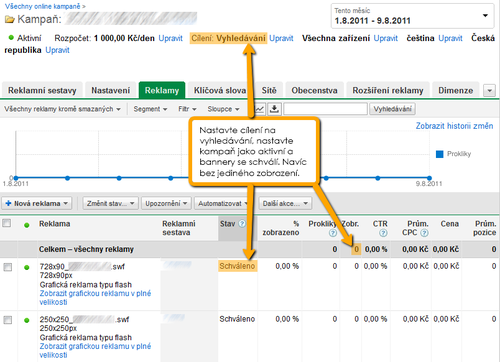Sort by Cena column header
The width and height of the screenshot is (500, 362).
pyautogui.click(x=450, y=224)
